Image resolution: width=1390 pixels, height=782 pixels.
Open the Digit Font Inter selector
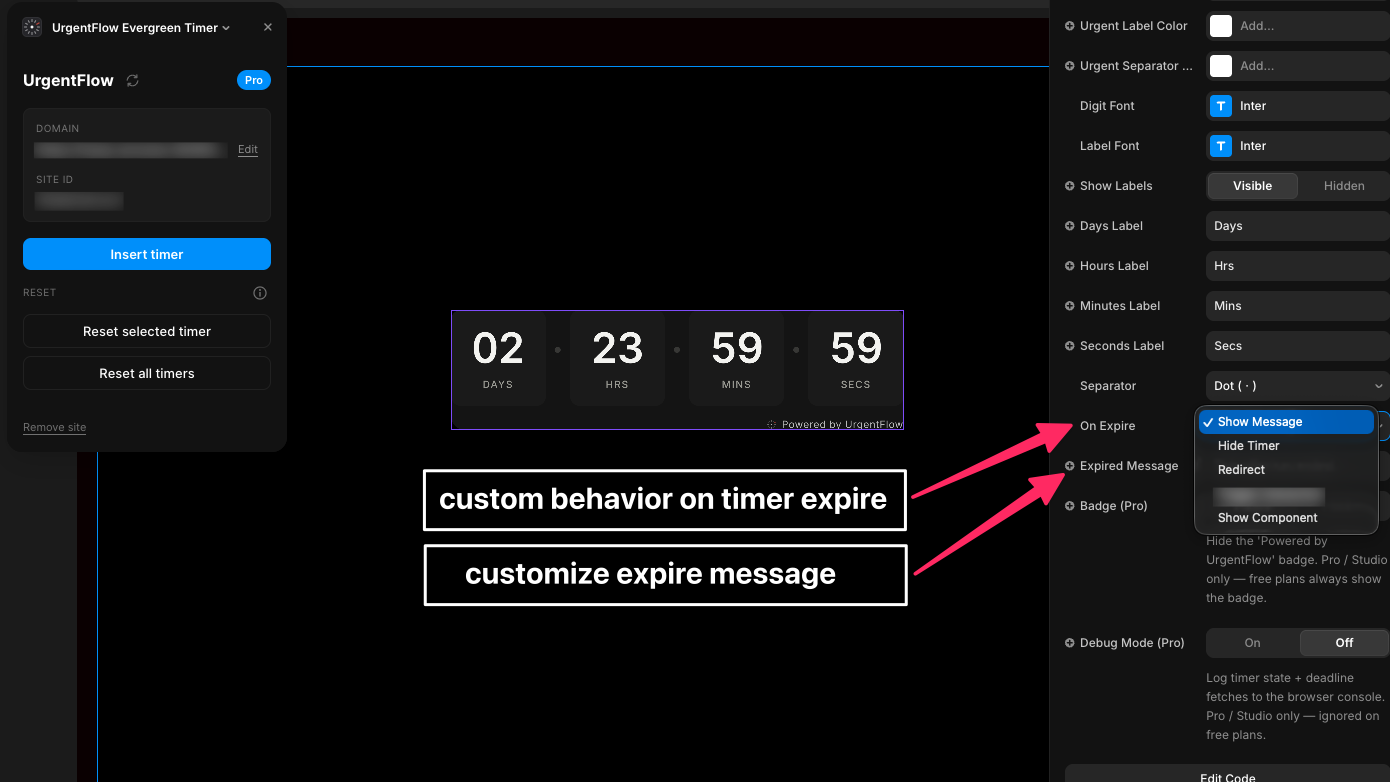pyautogui.click(x=1298, y=106)
